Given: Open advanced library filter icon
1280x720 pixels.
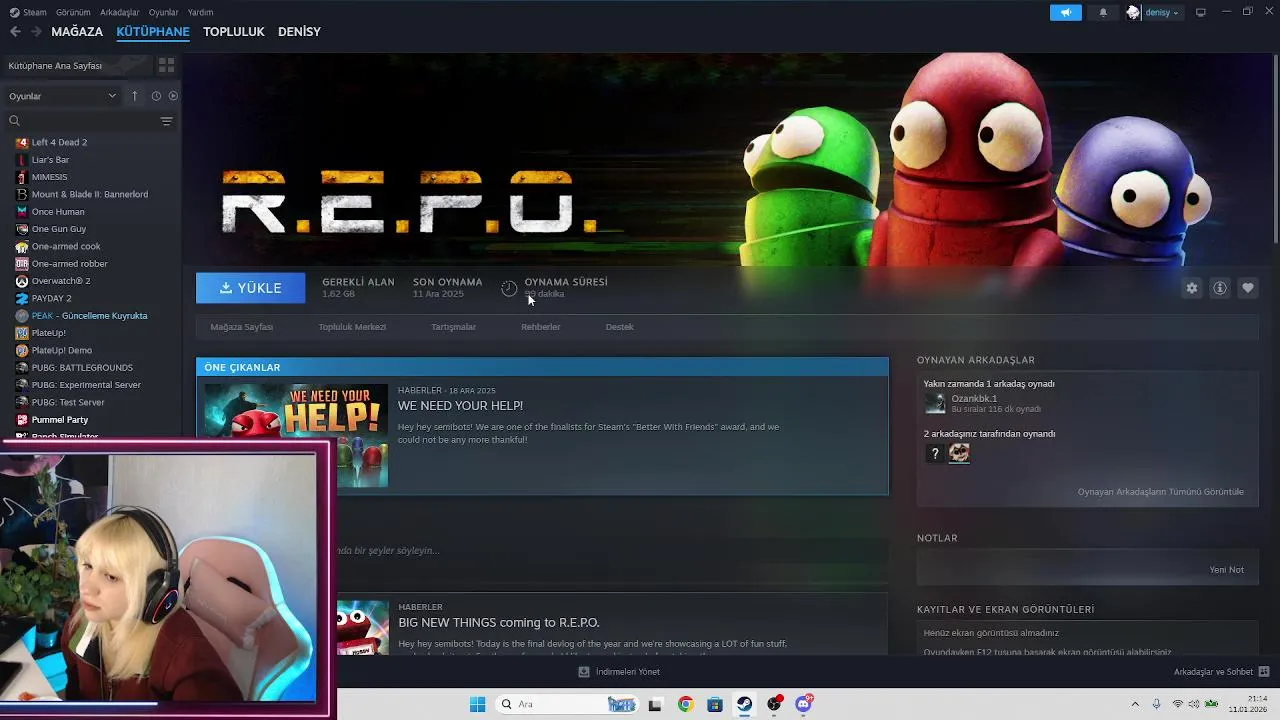Looking at the screenshot, I should (167, 121).
